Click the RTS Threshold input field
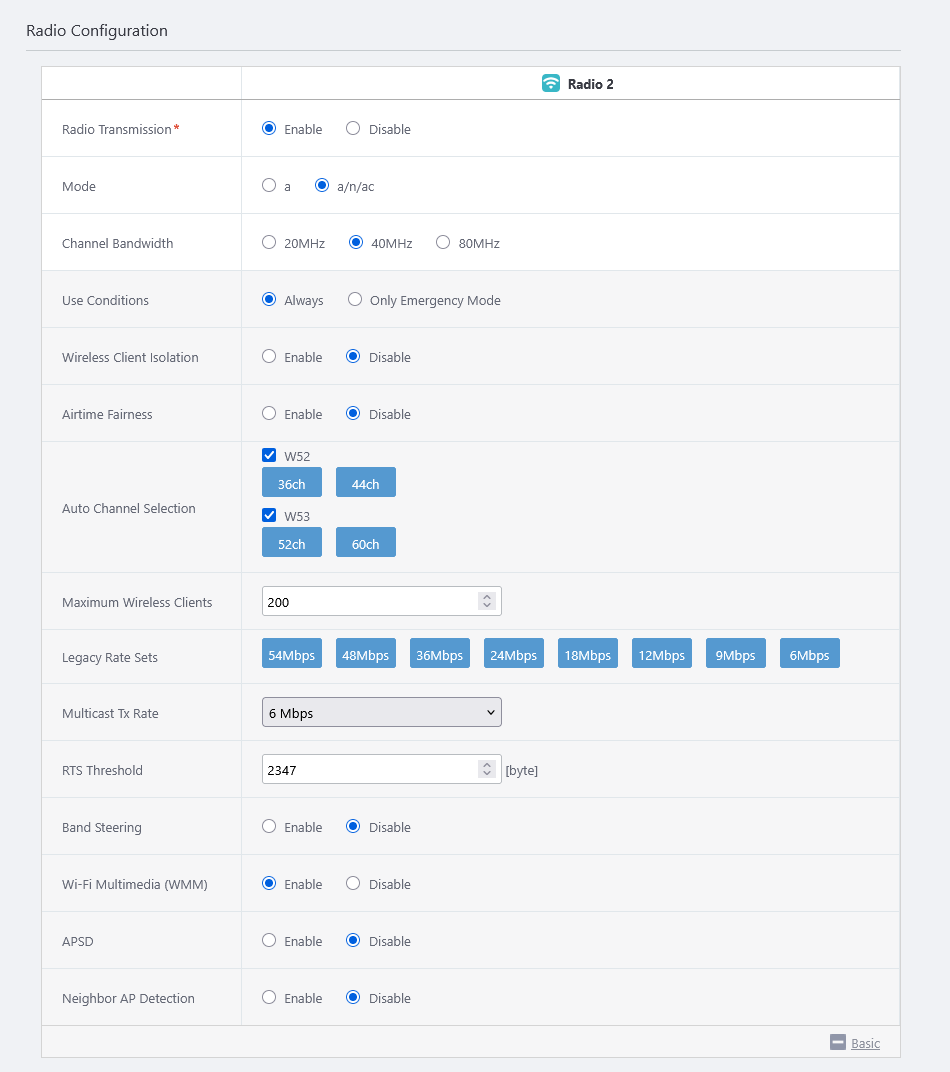Screen dimensions: 950x1072 coord(368,770)
